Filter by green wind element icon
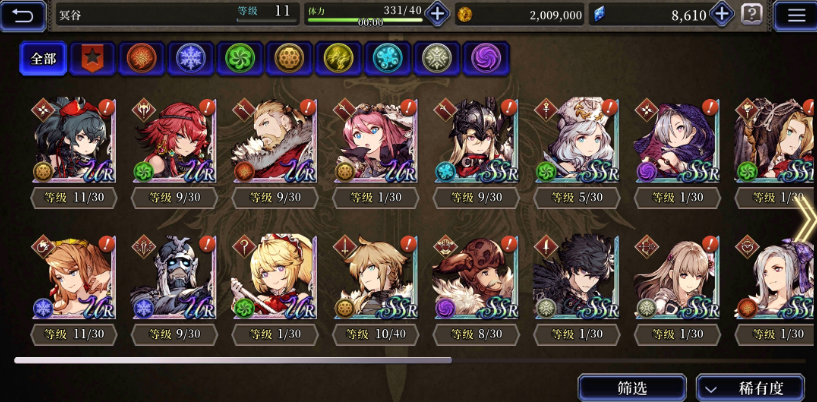Viewport: 817px width, 402px height. pyautogui.click(x=240, y=58)
